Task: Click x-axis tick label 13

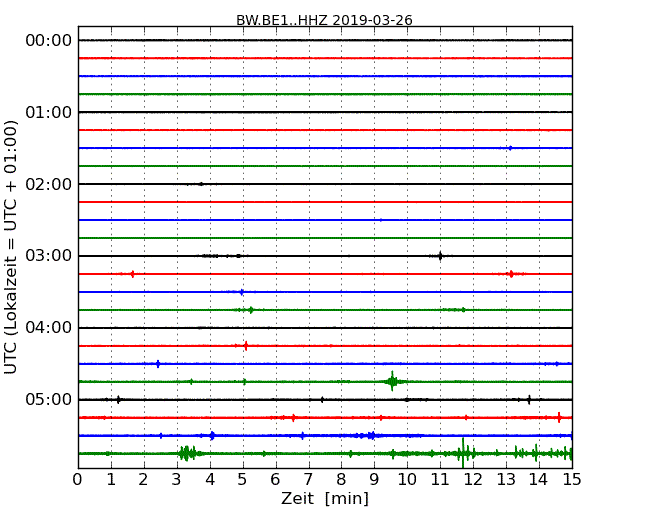Action: (x=506, y=480)
